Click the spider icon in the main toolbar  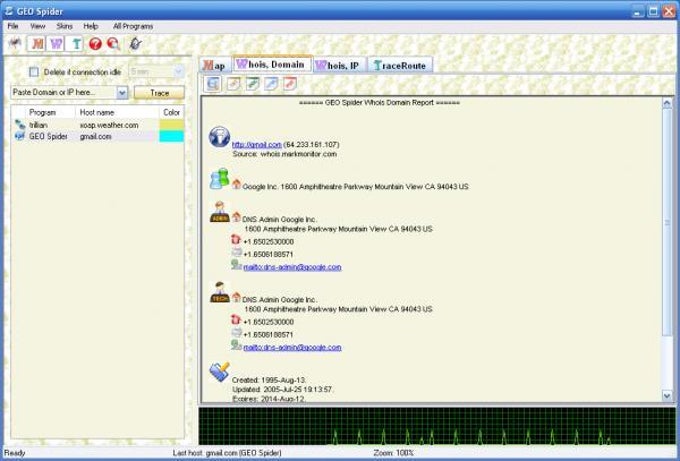15,43
